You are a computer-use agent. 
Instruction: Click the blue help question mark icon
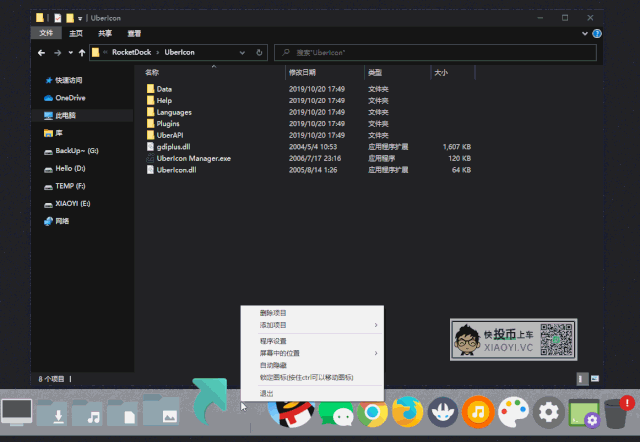(x=597, y=33)
